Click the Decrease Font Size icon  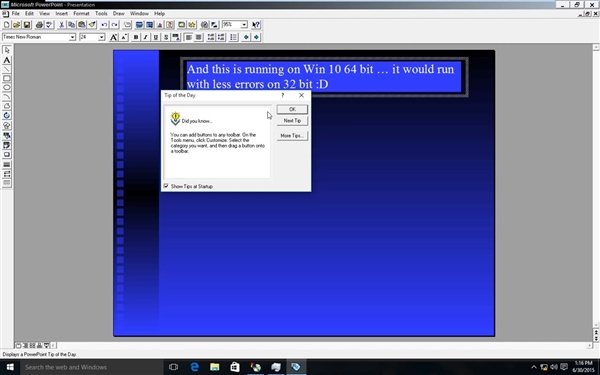pyautogui.click(x=124, y=37)
